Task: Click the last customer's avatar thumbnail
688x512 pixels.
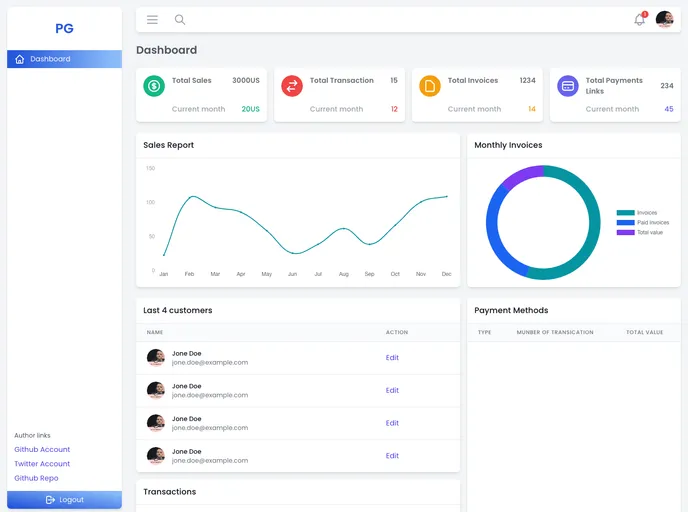Action: pos(156,455)
